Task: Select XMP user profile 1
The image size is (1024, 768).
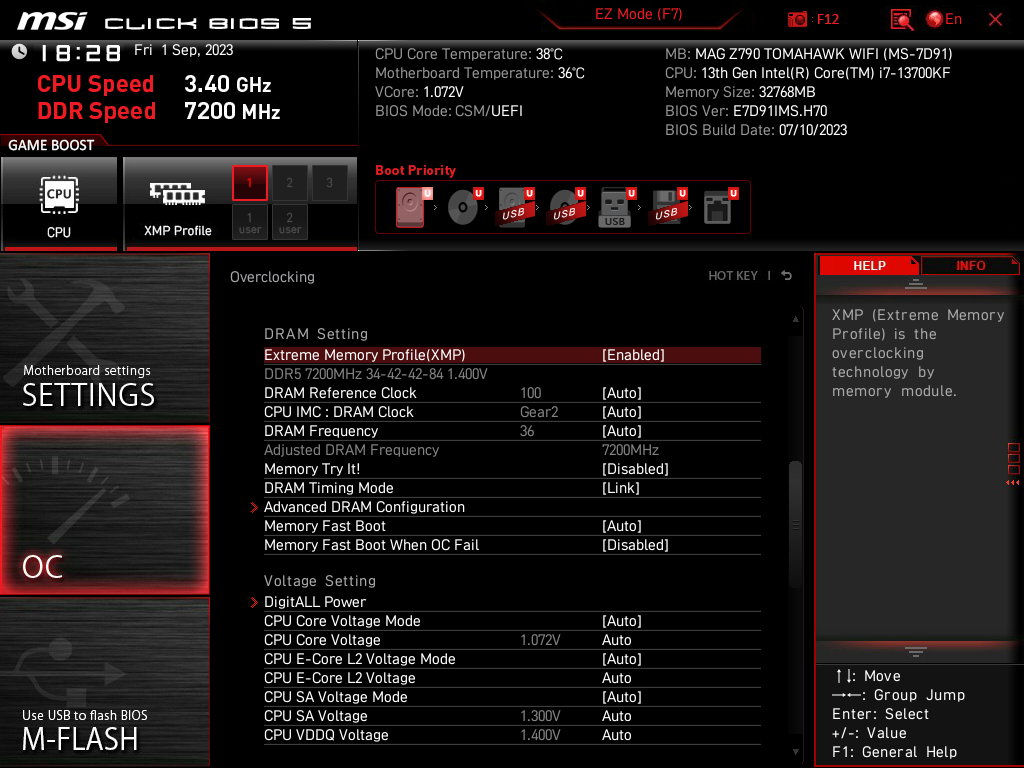Action: pyautogui.click(x=249, y=223)
